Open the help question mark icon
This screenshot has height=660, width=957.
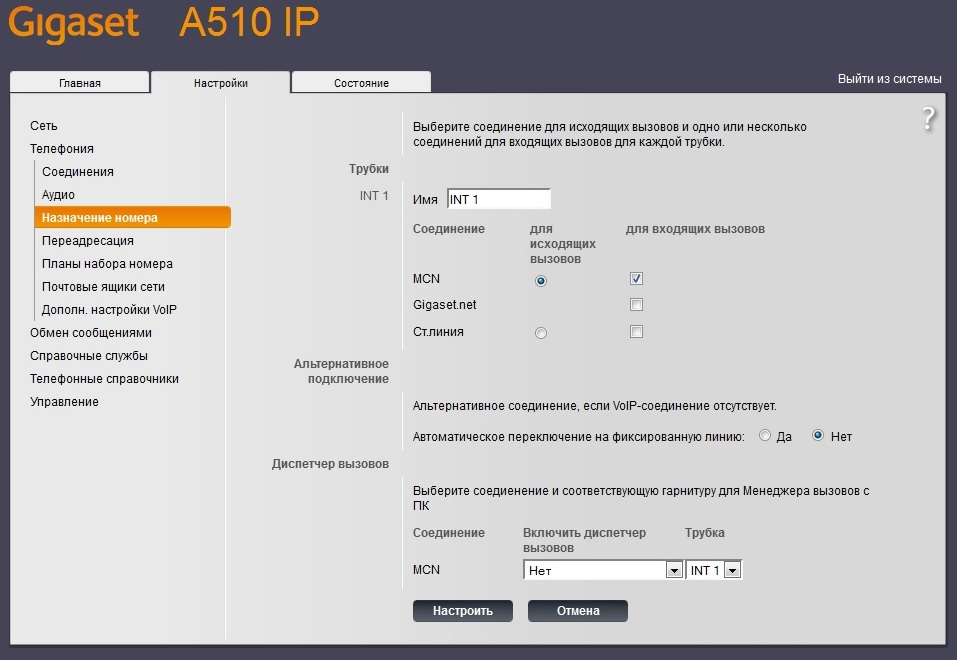tap(928, 118)
